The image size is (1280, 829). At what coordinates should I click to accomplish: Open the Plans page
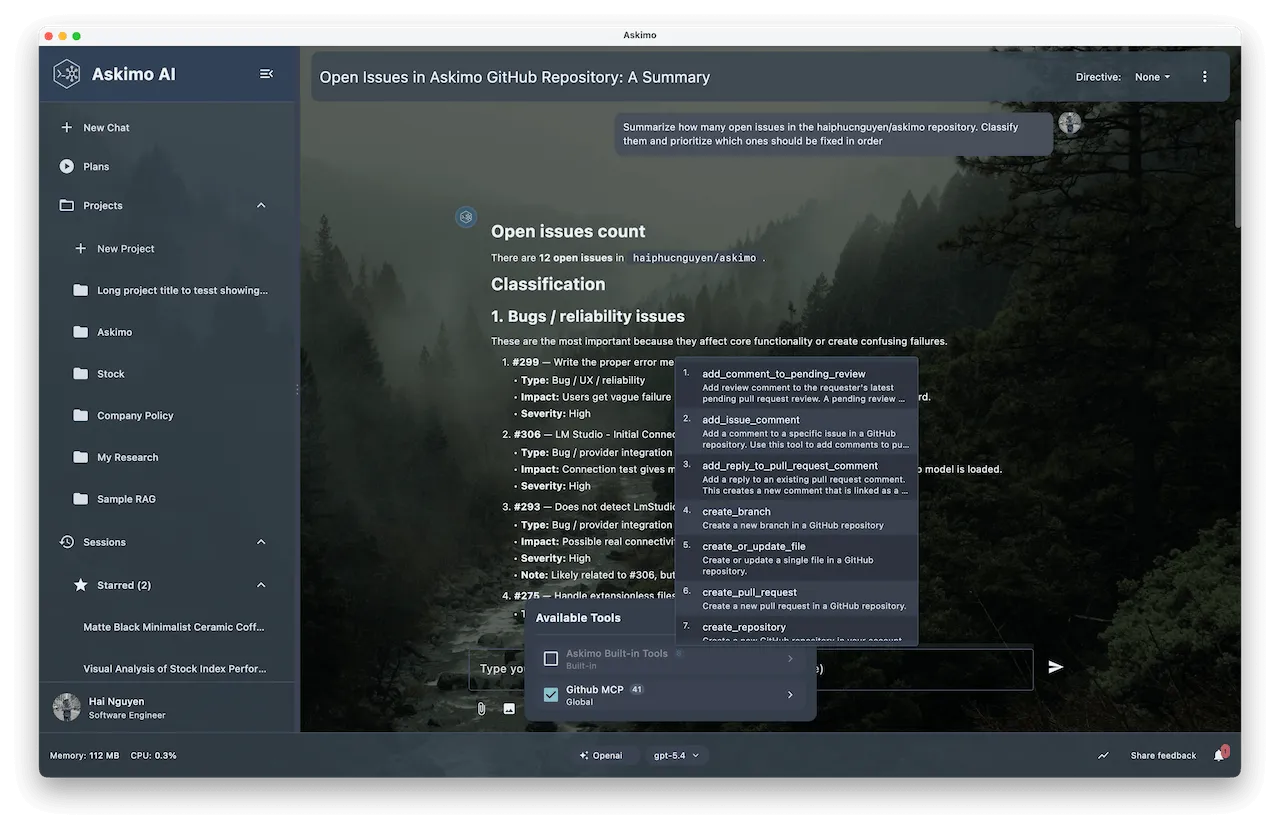(167, 167)
